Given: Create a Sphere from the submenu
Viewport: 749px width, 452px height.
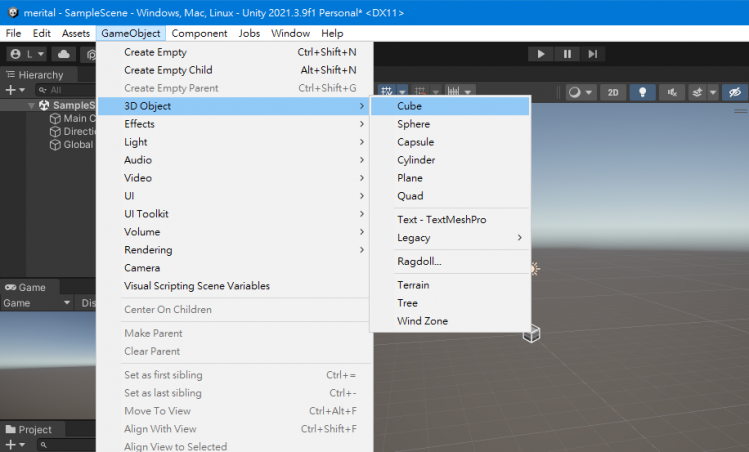Looking at the screenshot, I should 450,124.
